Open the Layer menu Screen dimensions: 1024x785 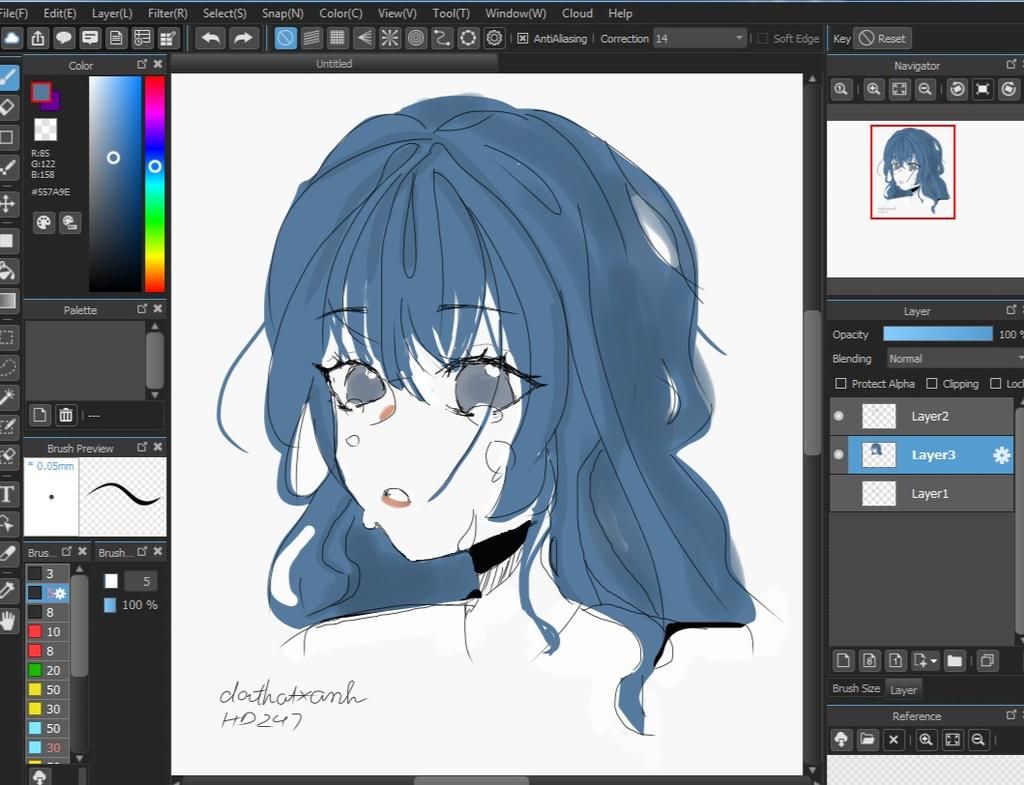[112, 13]
